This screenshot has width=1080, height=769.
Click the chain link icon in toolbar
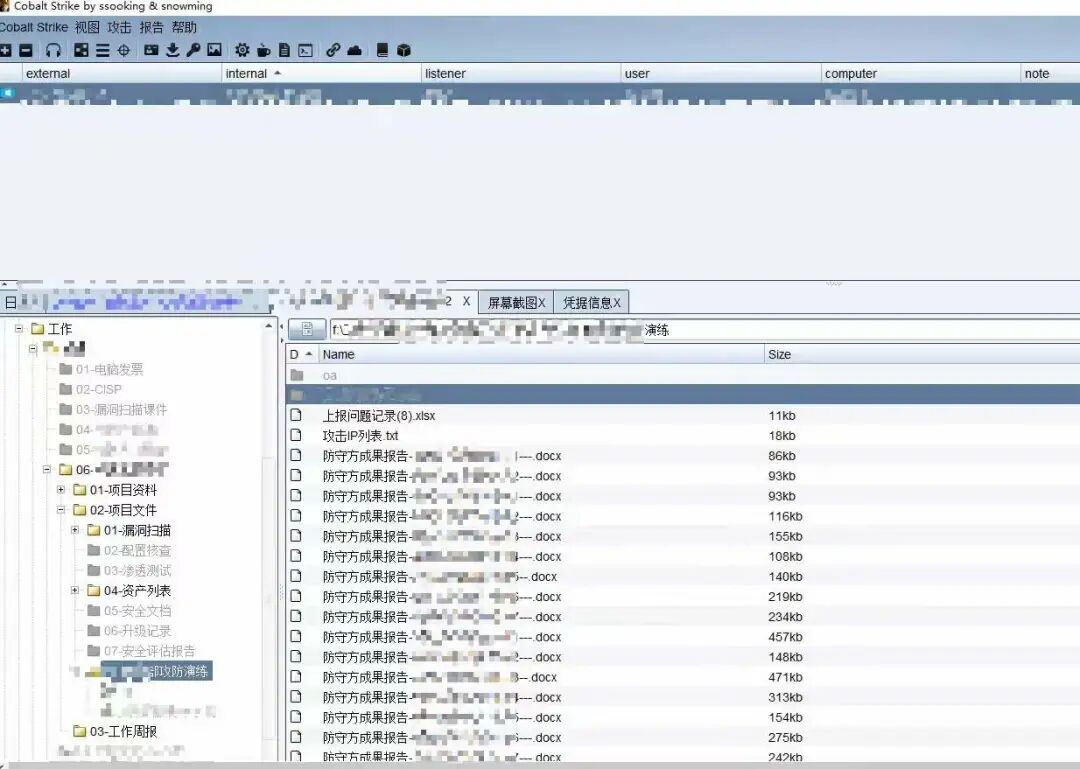333,50
